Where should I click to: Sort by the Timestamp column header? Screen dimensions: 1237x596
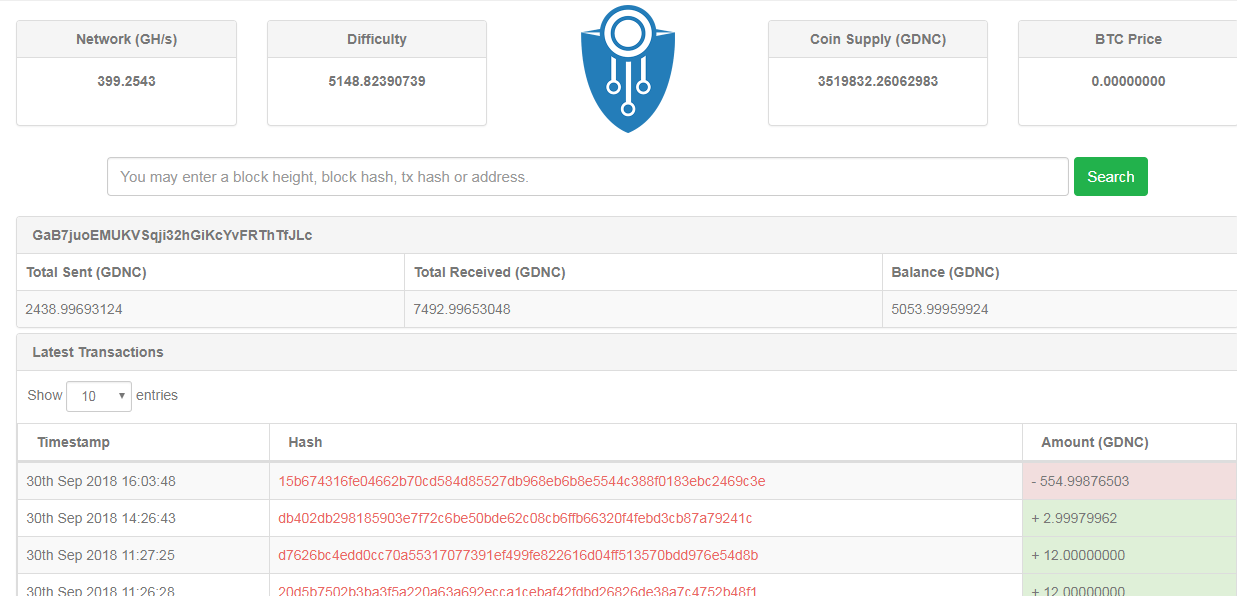(143, 442)
